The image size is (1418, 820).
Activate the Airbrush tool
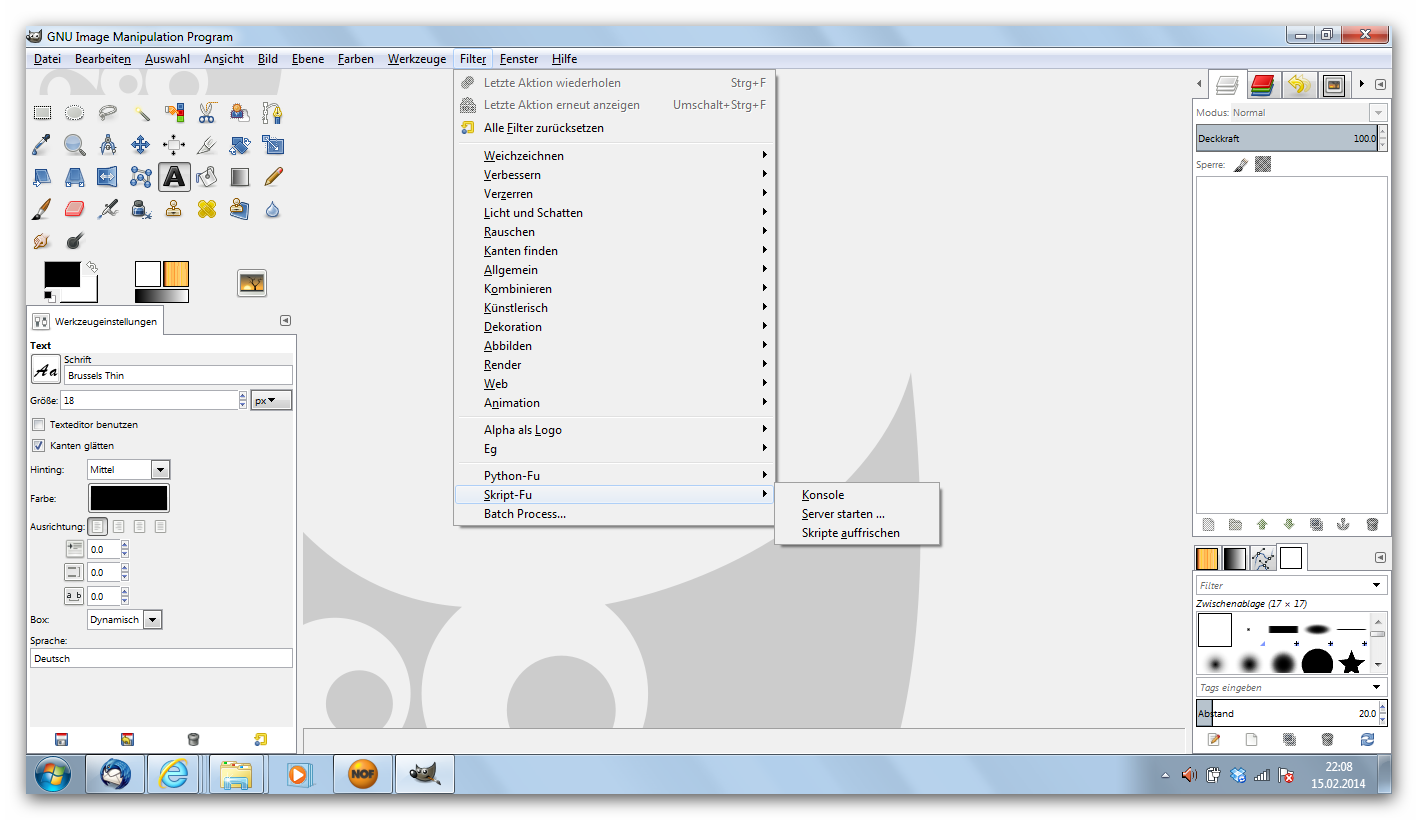(108, 209)
